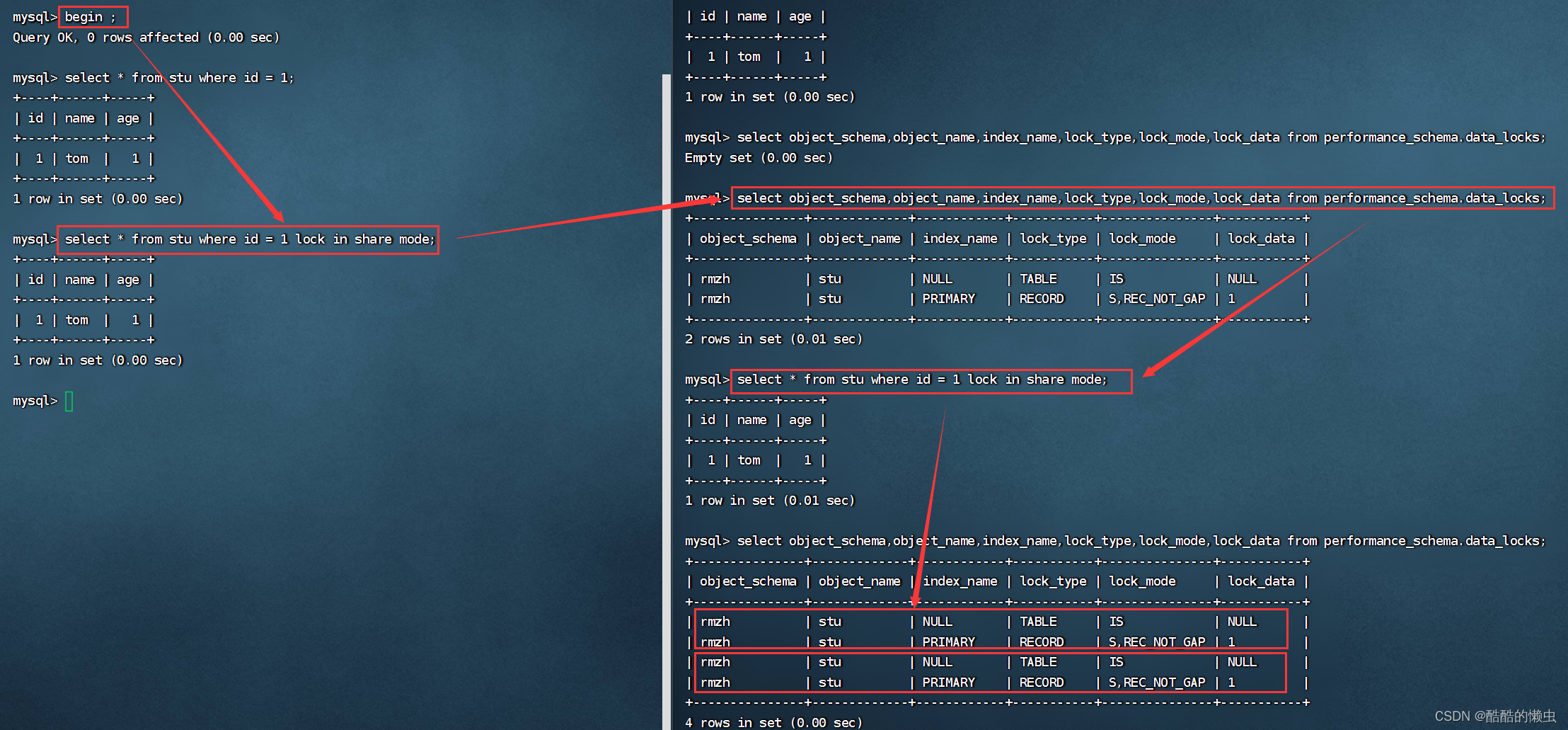This screenshot has height=730, width=1568.
Task: Click '2 rows in set (0.01 sec)' line
Action: tap(773, 339)
